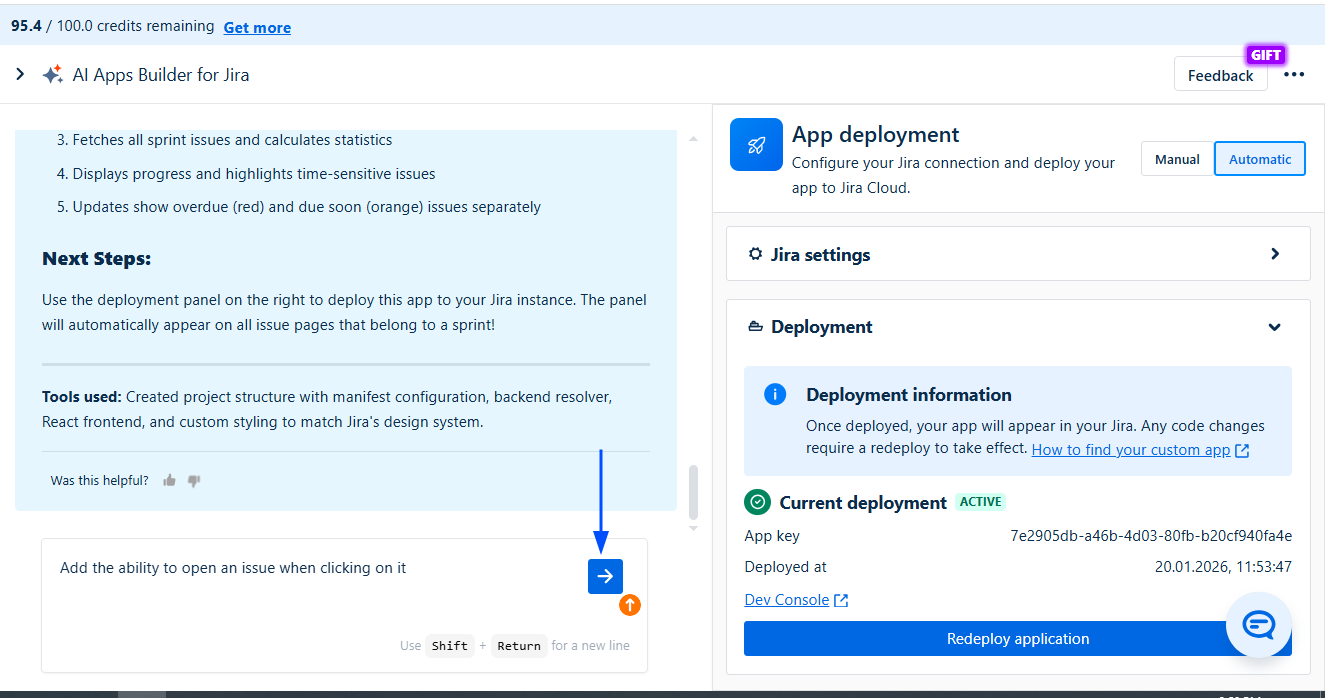The image size is (1325, 698).
Task: Open the chat support bubble
Action: coord(1258,625)
